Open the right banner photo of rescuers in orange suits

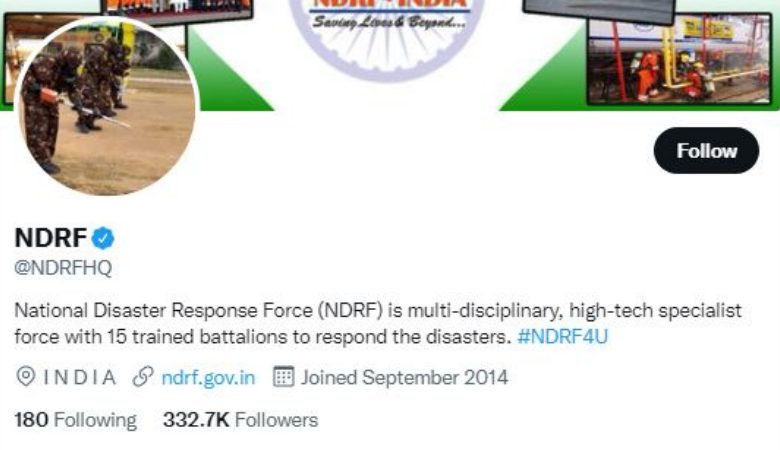679,60
